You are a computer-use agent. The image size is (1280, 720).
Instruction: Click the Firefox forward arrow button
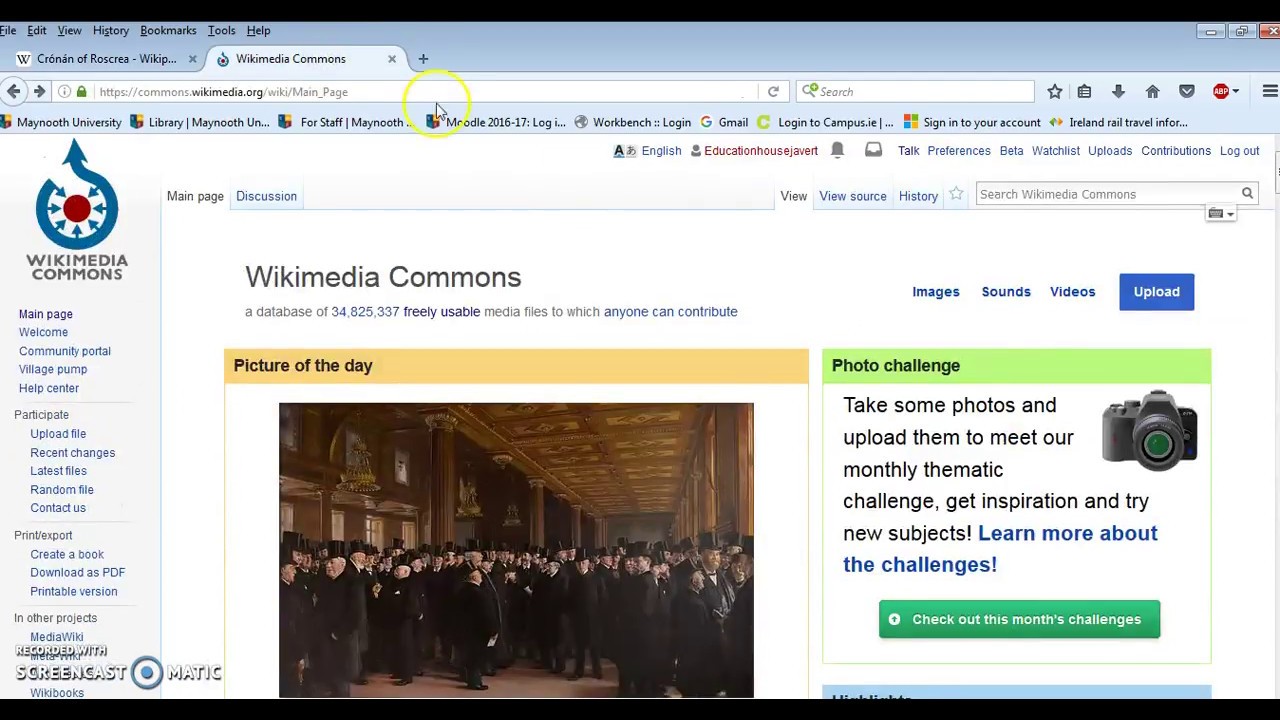click(39, 92)
